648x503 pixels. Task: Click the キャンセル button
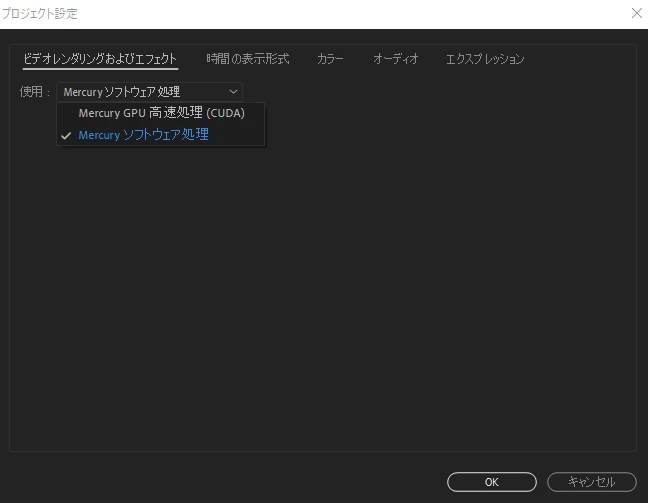pyautogui.click(x=591, y=482)
